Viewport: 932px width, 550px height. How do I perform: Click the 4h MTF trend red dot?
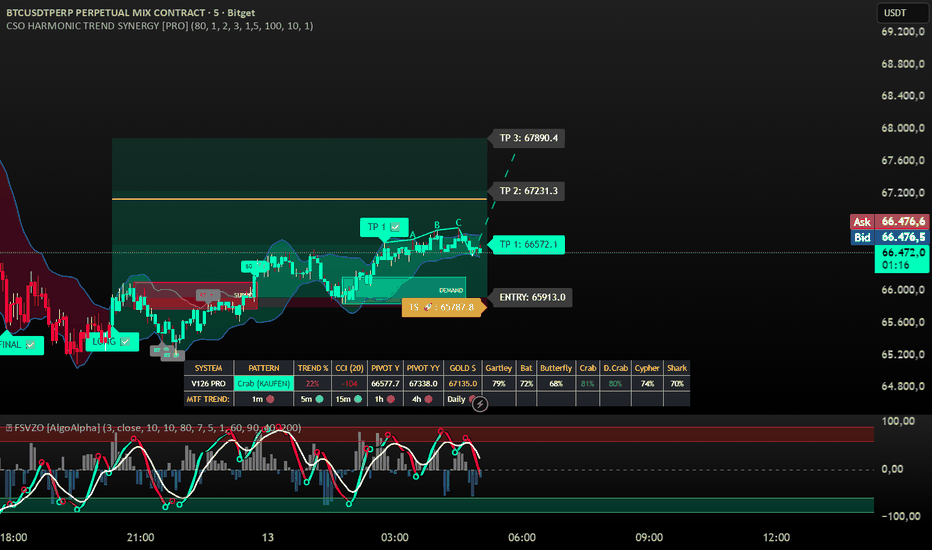[428, 400]
